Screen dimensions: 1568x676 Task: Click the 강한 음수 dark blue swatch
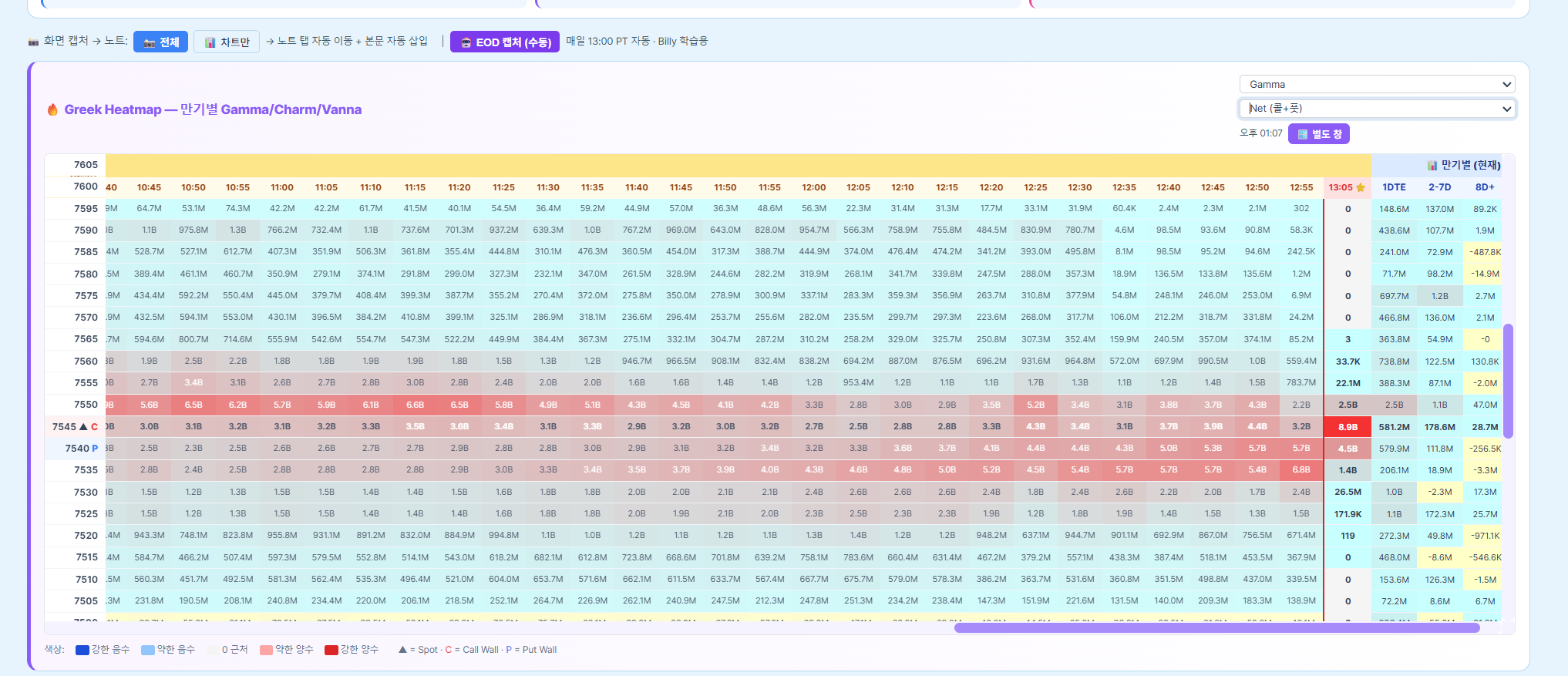[x=82, y=650]
